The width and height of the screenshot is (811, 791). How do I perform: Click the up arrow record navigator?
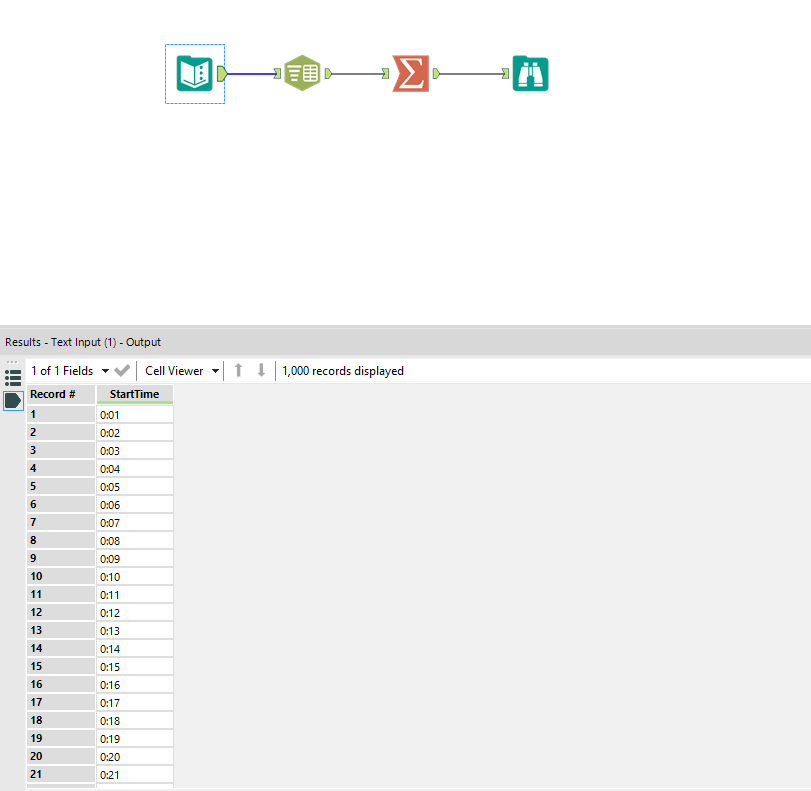[240, 371]
